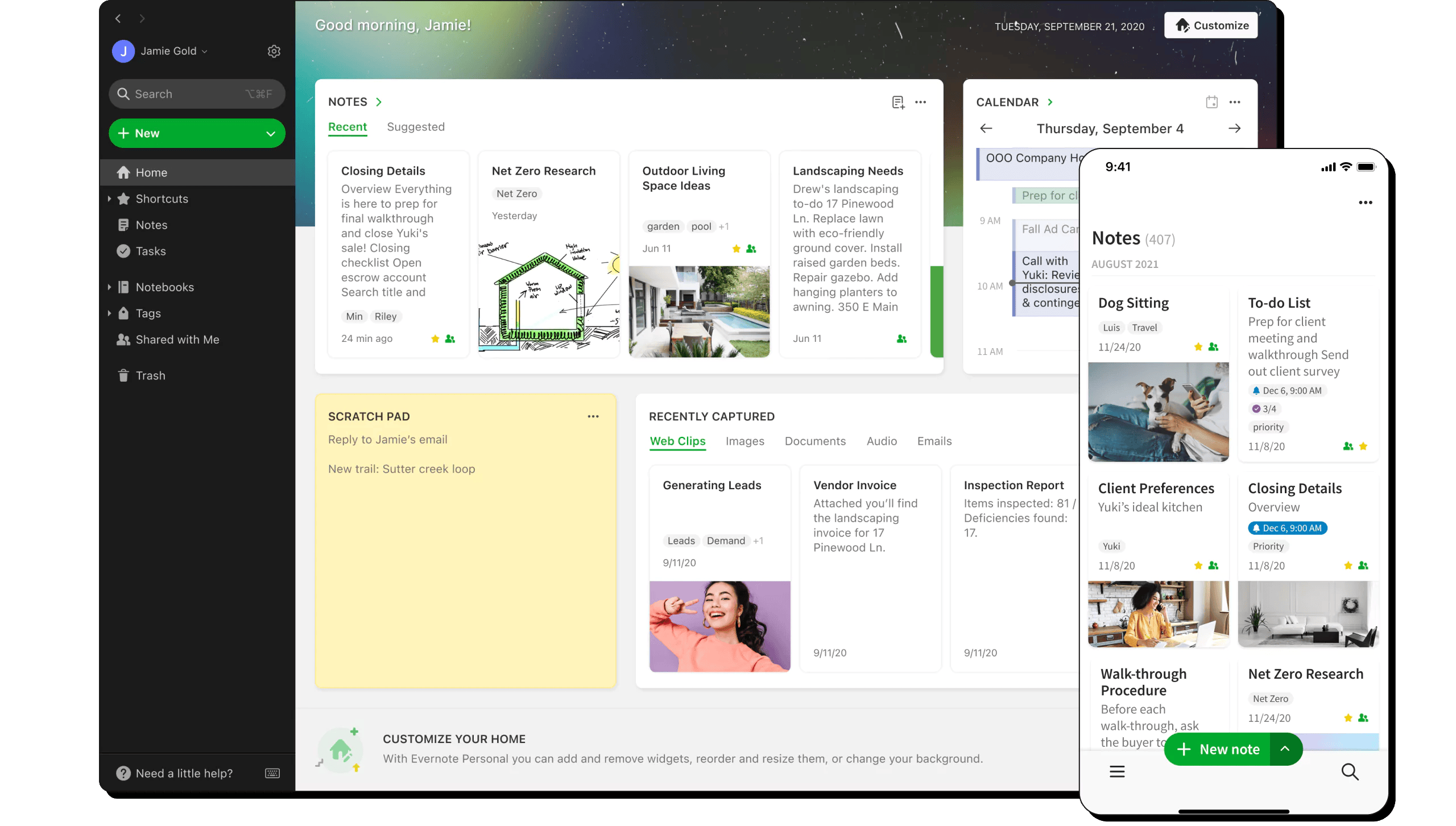Open the Scratch Pad options menu
1456x826 pixels.
pos(593,416)
